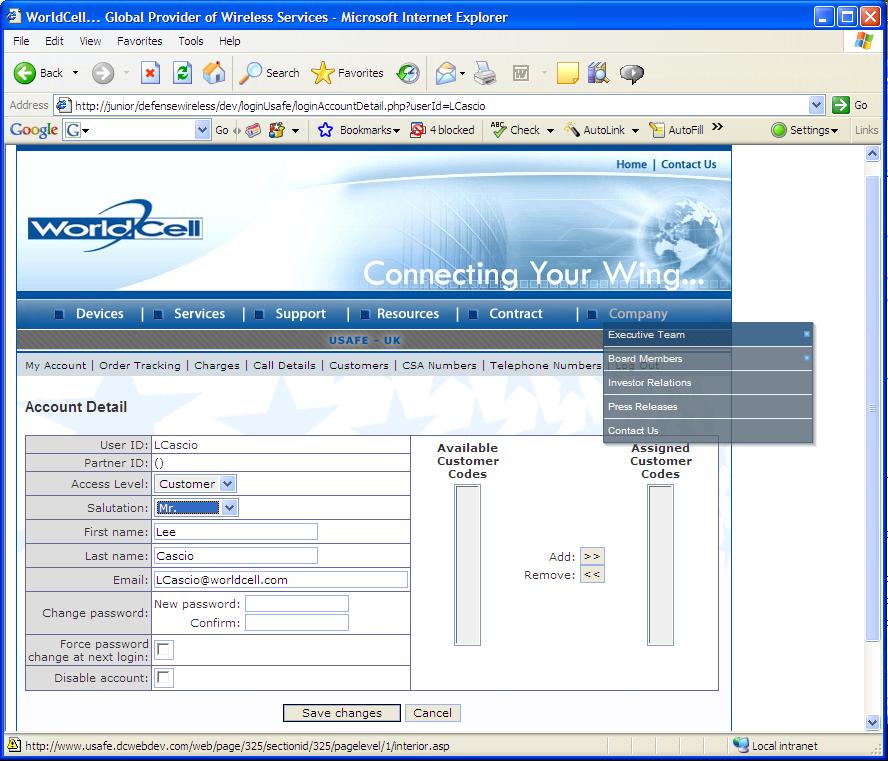Tick the Disable account checkbox
The image size is (888, 761).
(x=164, y=678)
